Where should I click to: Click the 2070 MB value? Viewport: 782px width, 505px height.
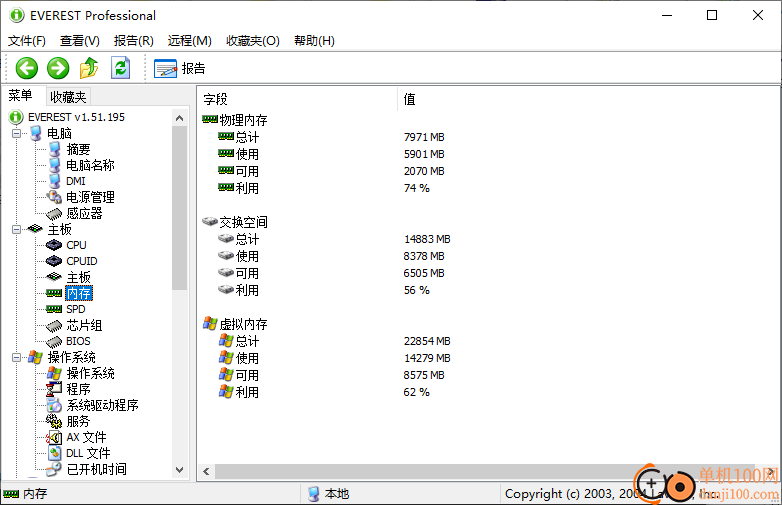[424, 171]
